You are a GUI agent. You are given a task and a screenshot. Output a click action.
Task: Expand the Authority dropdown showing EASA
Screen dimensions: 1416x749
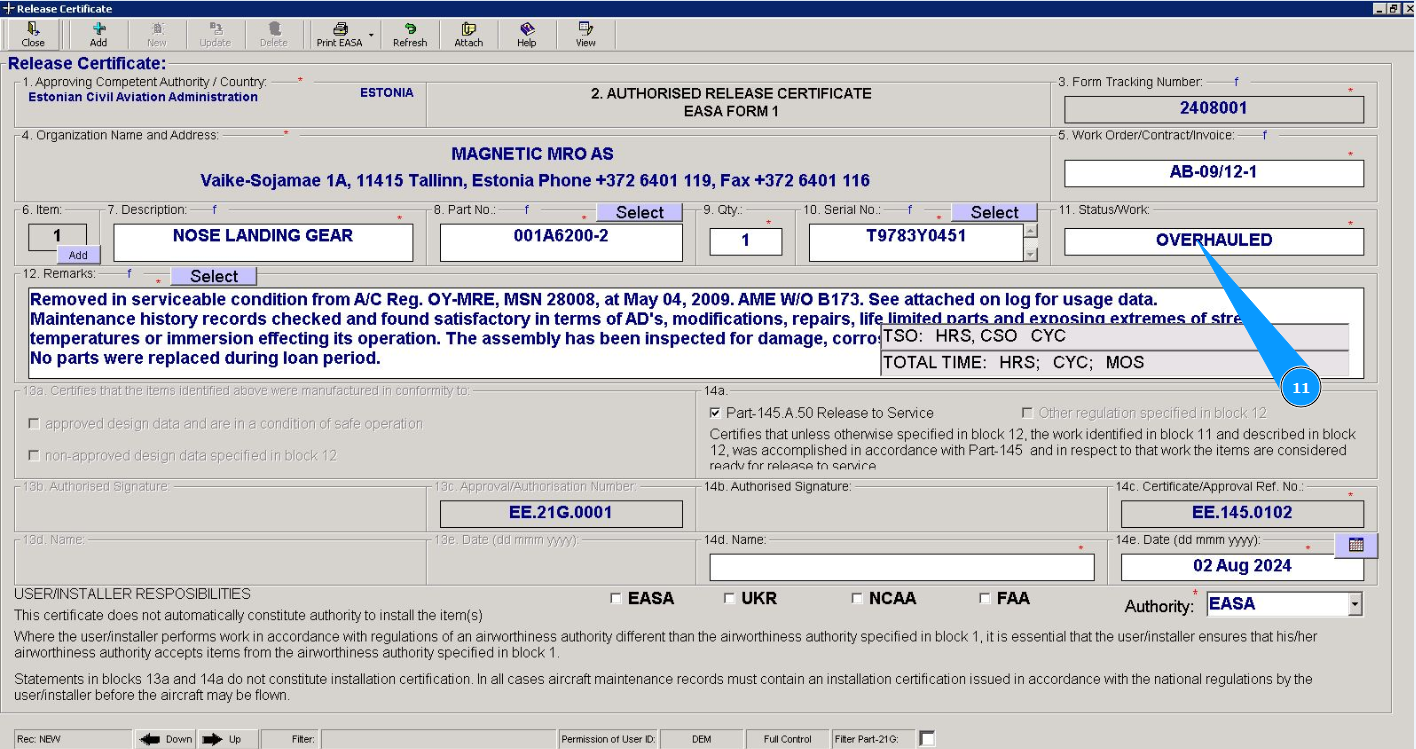coord(1355,604)
